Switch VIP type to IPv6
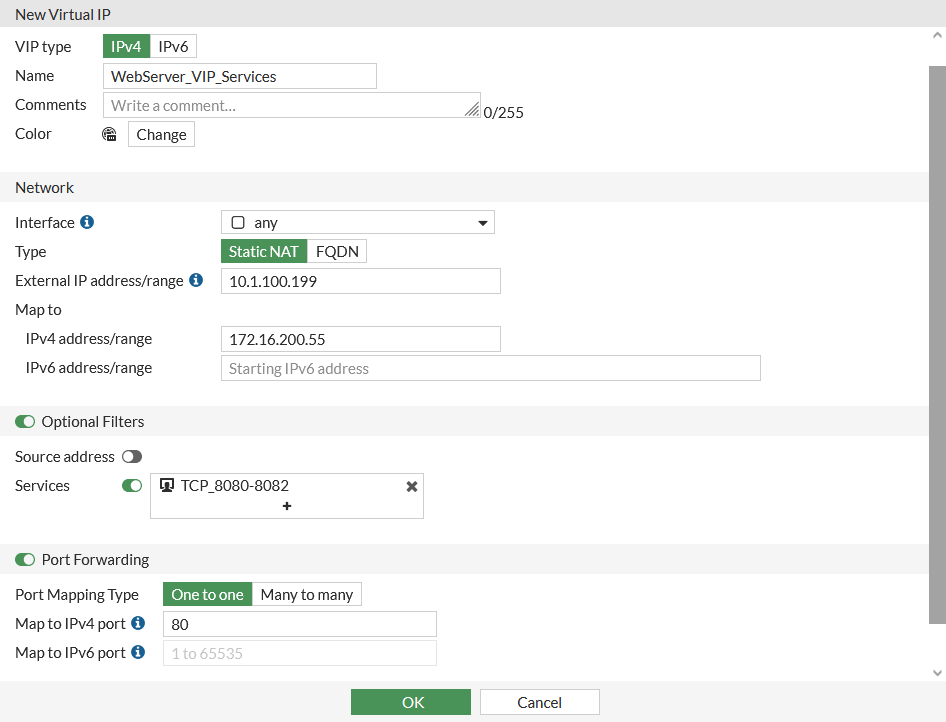946x722 pixels. (173, 46)
